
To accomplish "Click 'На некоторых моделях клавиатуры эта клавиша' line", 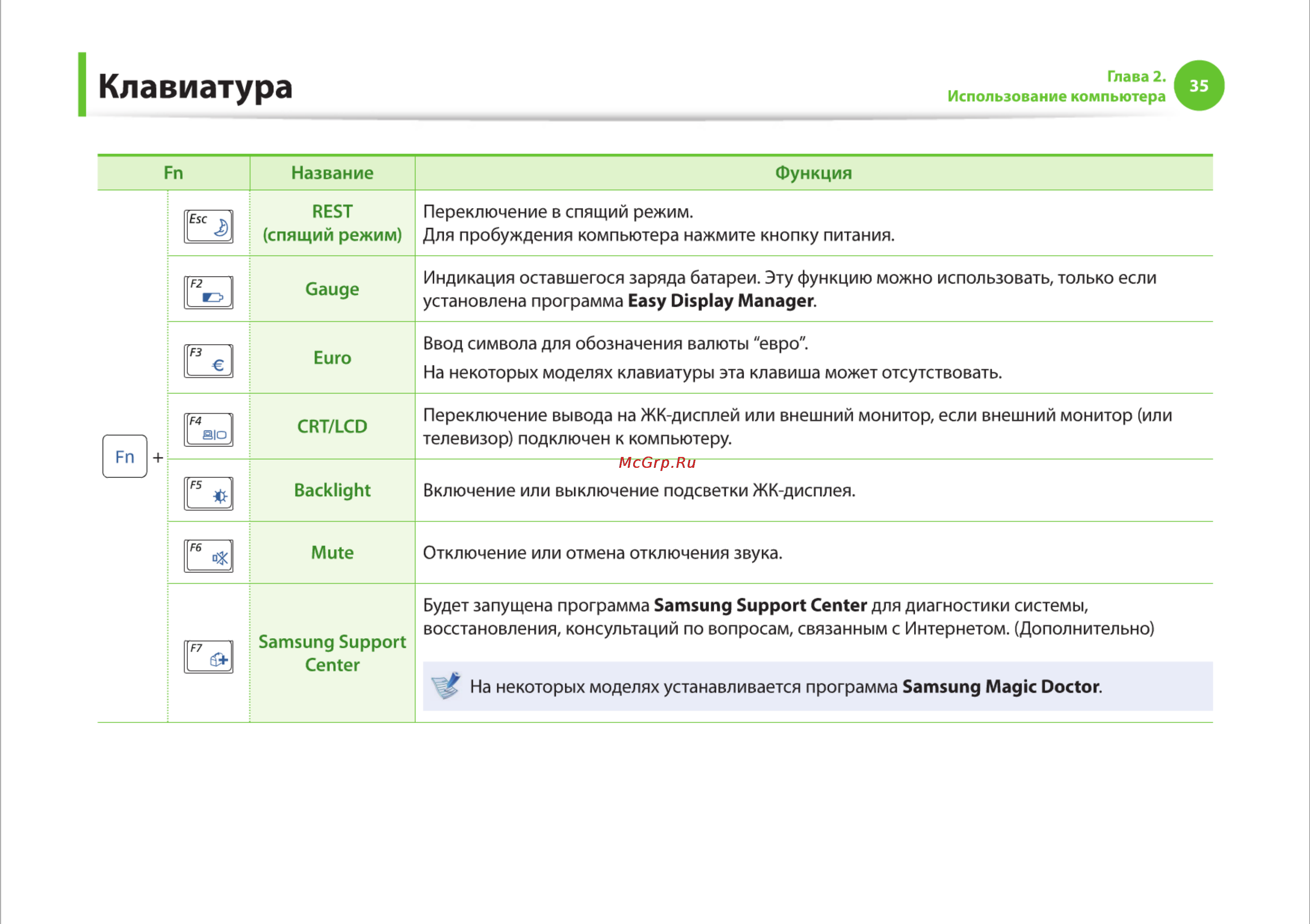I will coord(712,373).
